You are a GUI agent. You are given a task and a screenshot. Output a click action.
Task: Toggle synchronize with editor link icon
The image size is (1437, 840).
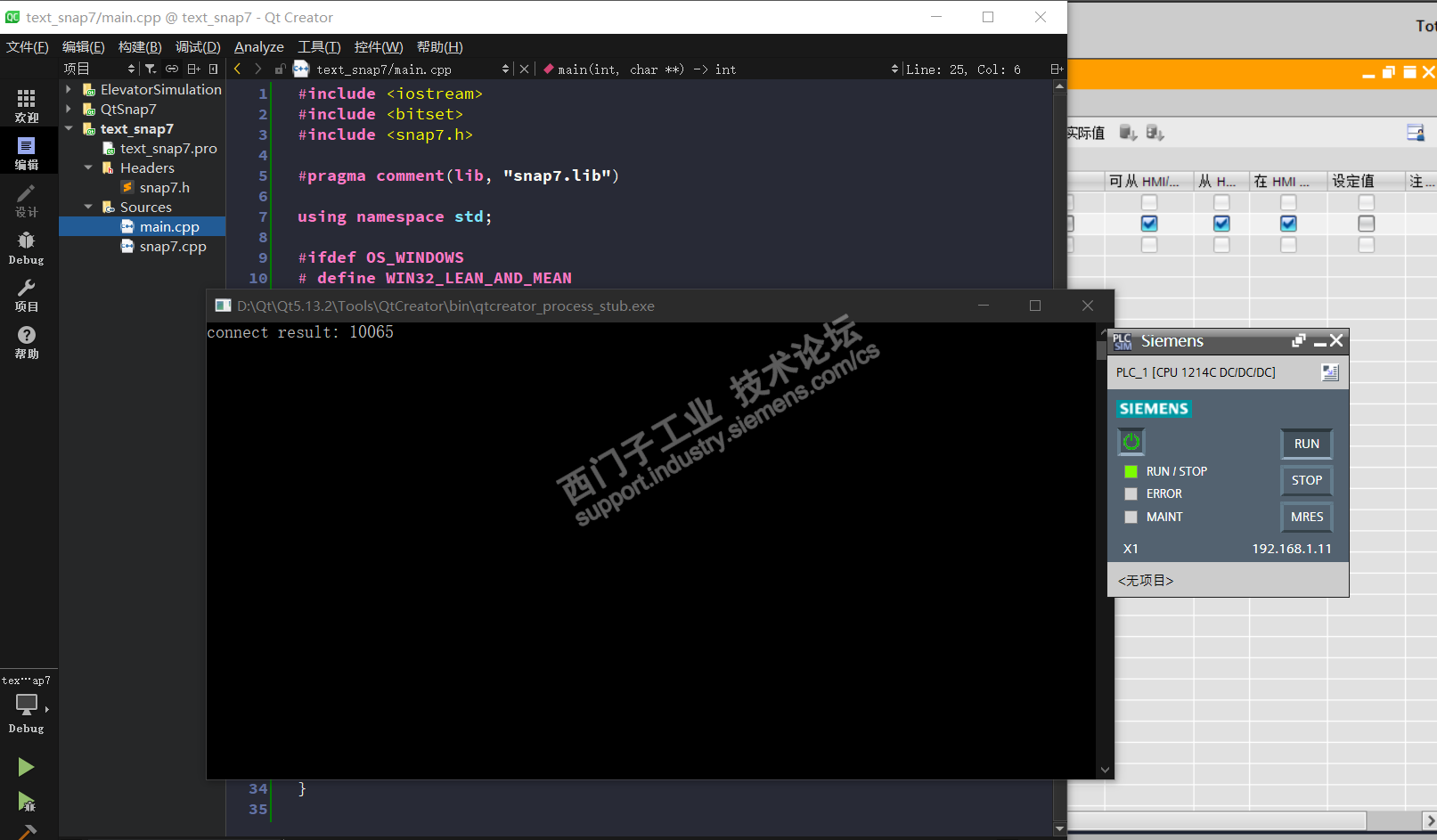172,69
